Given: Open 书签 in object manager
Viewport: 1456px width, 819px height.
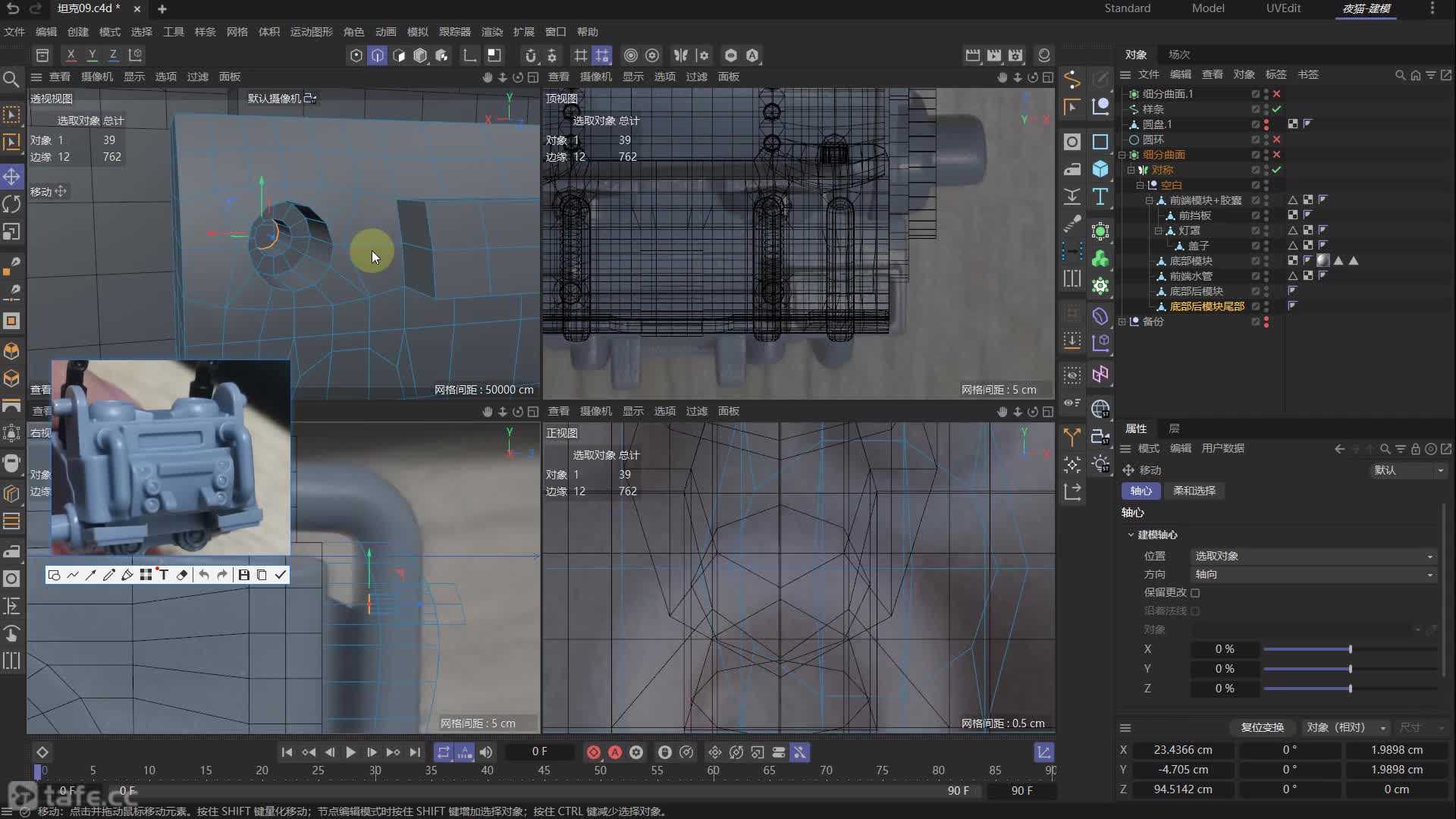Looking at the screenshot, I should [x=1307, y=74].
